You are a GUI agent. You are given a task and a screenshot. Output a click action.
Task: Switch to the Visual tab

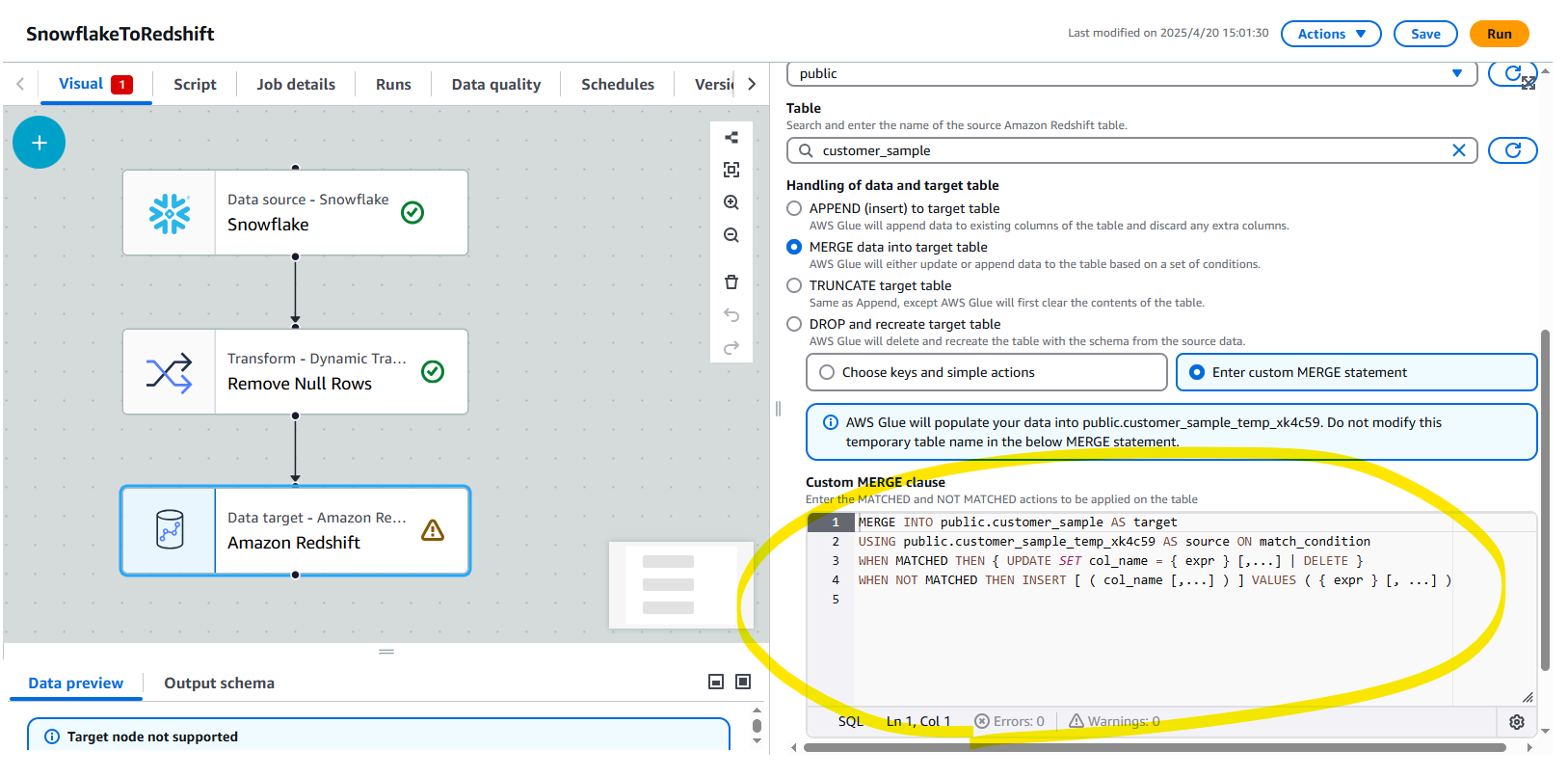tap(94, 84)
